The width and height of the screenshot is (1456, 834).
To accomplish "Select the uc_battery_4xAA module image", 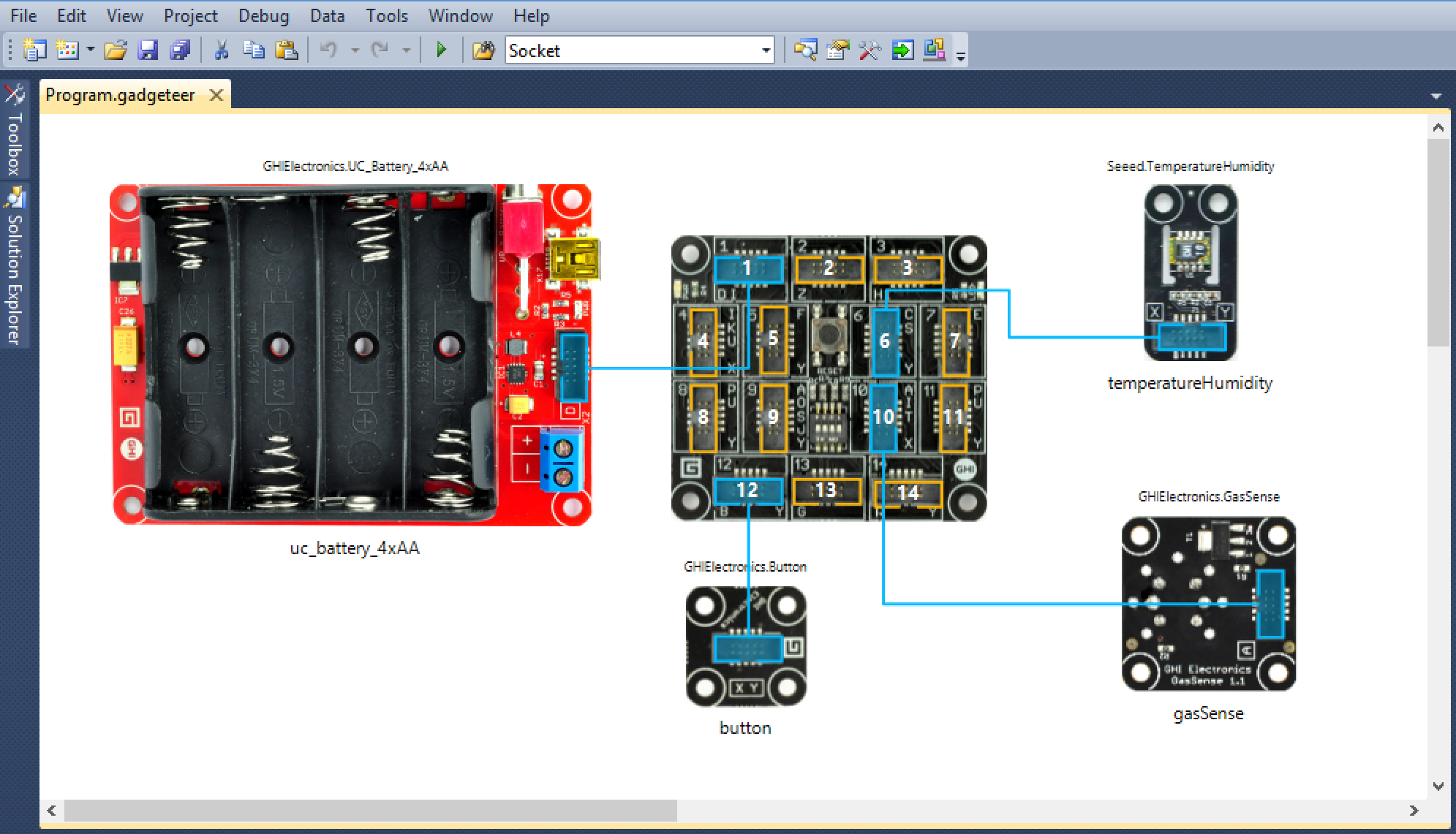I will (x=355, y=355).
